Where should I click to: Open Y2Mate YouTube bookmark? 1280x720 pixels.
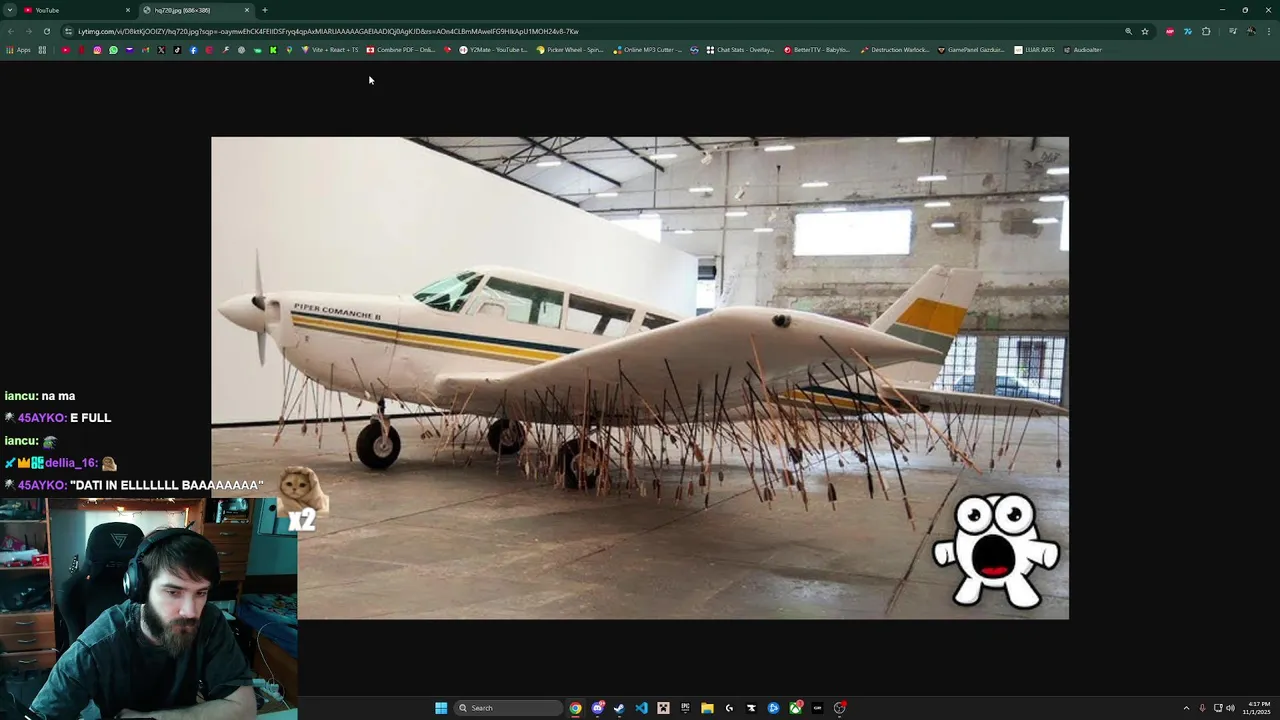492,50
